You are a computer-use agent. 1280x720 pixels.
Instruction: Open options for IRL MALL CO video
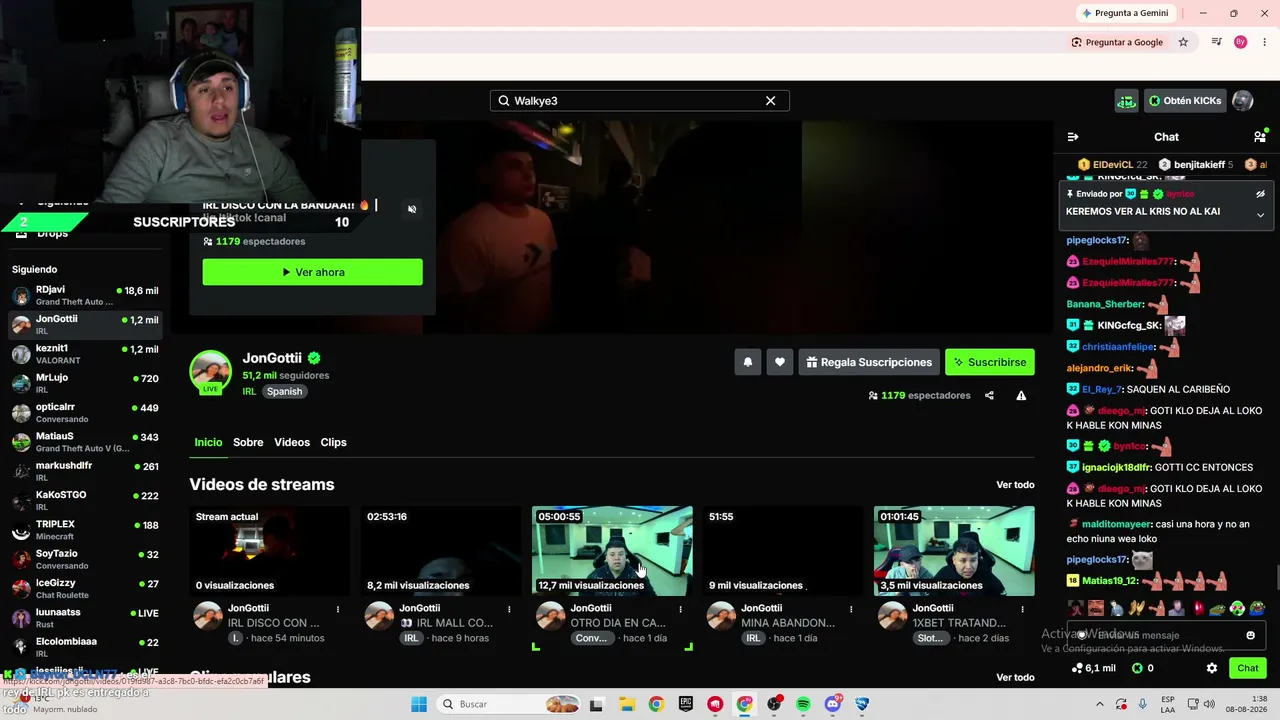pyautogui.click(x=509, y=609)
